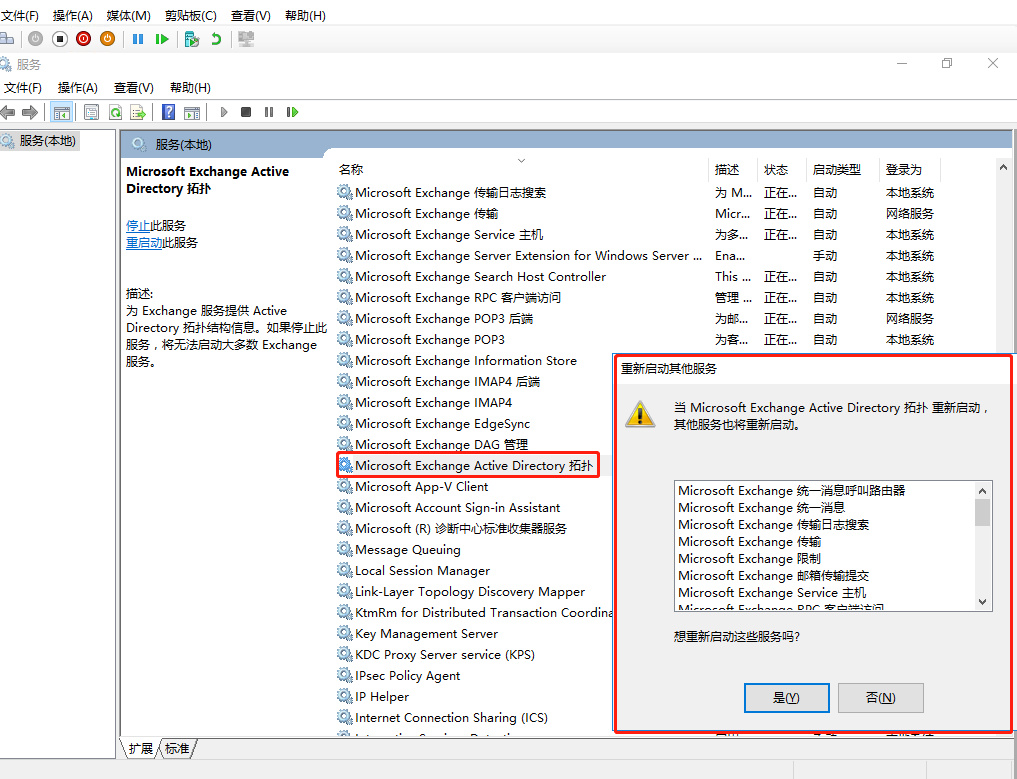The image size is (1017, 779).
Task: Open the Services 操作(A) menu
Action: point(77,88)
